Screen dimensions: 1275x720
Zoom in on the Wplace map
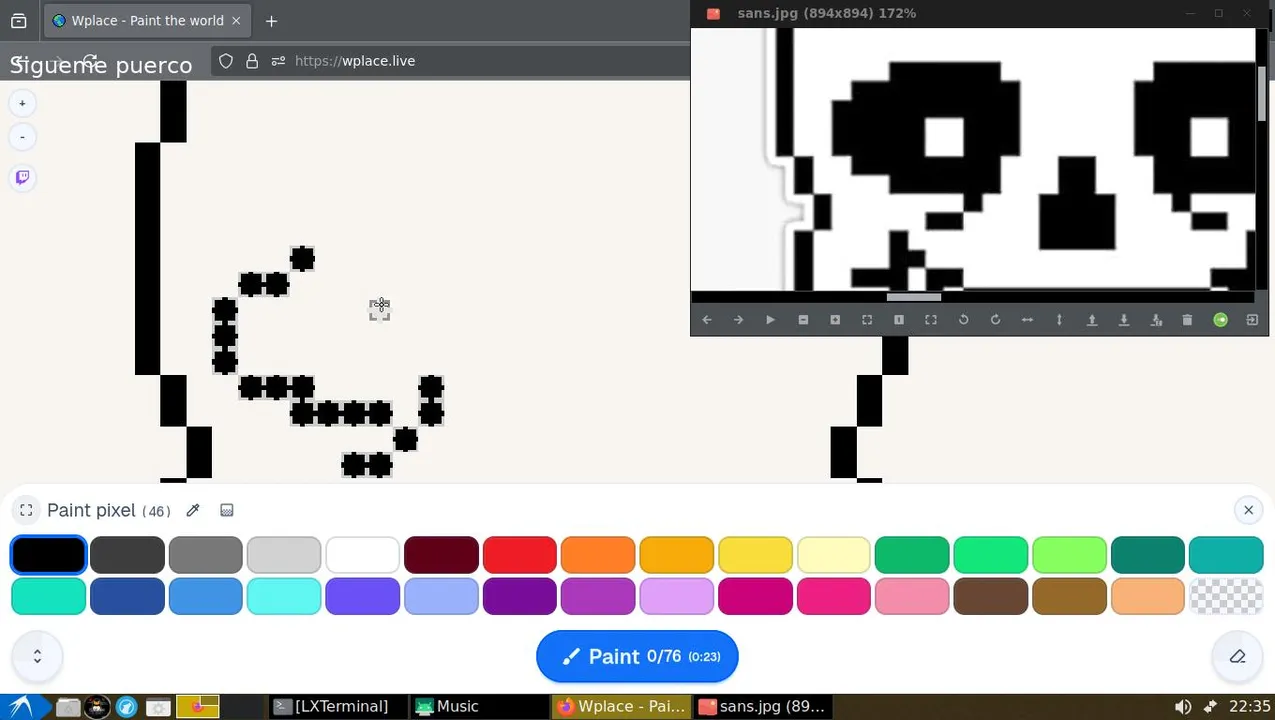click(x=22, y=103)
